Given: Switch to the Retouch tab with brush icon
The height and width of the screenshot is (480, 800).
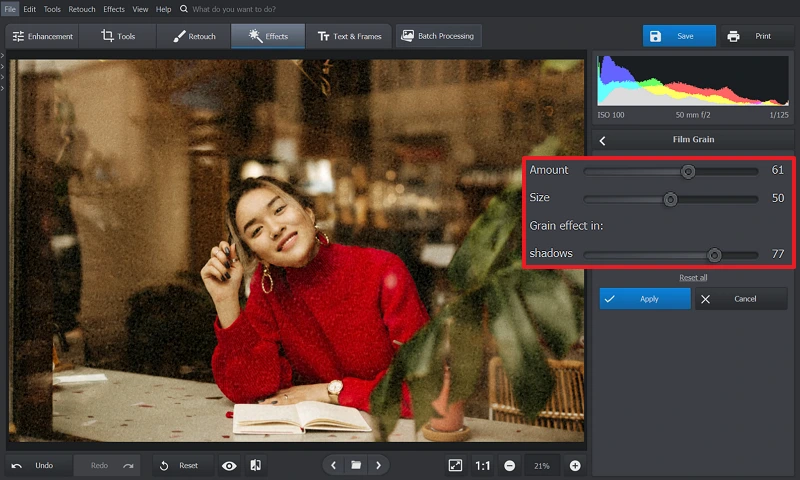Looking at the screenshot, I should click(x=194, y=36).
